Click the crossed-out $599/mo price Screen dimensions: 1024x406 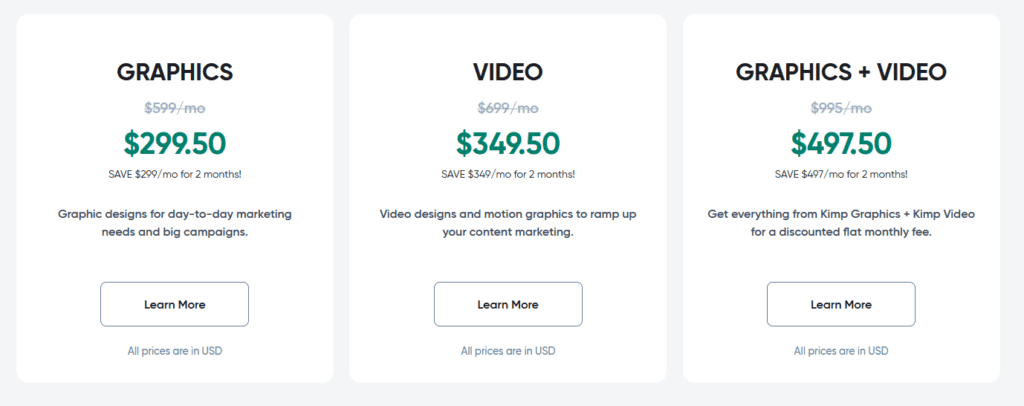click(x=175, y=108)
